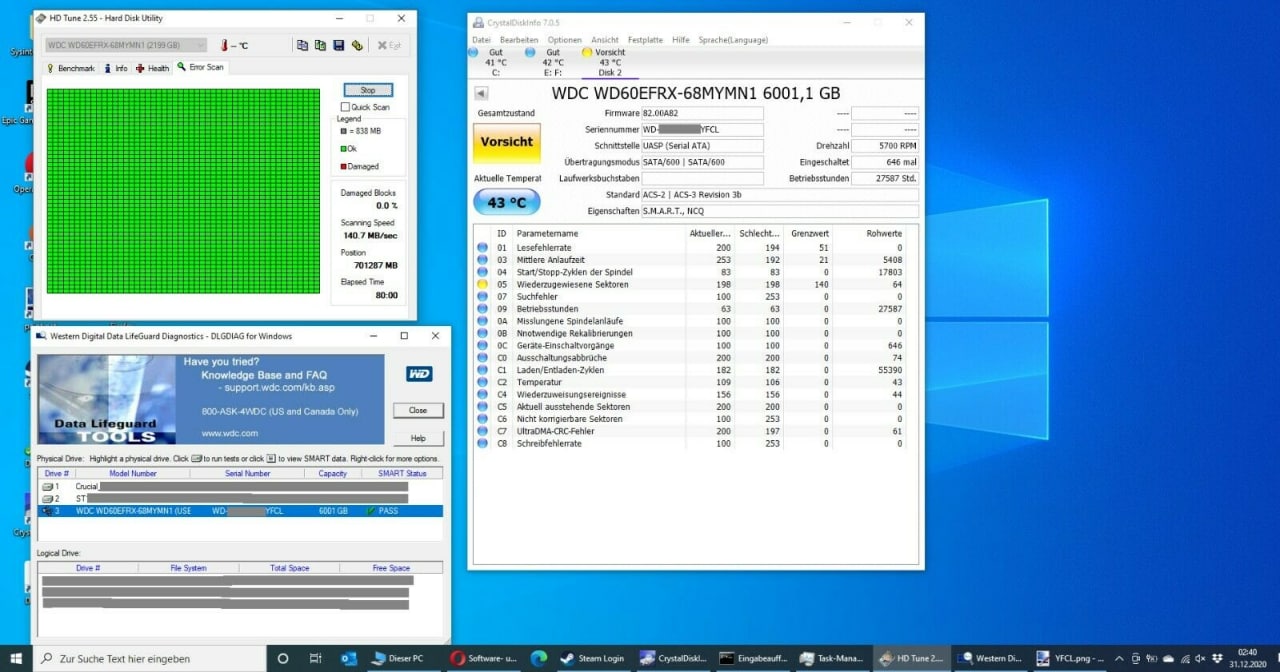The height and width of the screenshot is (672, 1280).
Task: Switch to Health tab in HD Tune
Action: (153, 68)
